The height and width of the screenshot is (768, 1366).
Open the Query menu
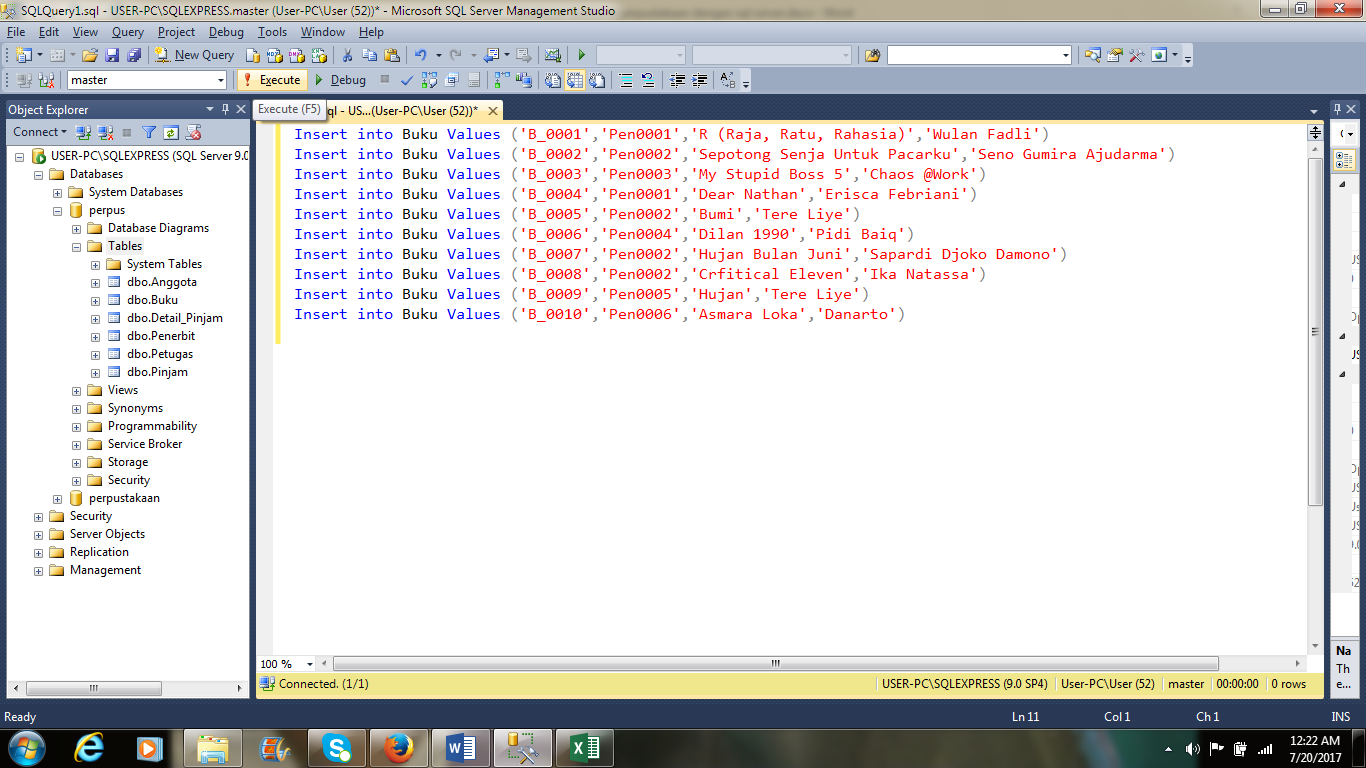click(127, 31)
